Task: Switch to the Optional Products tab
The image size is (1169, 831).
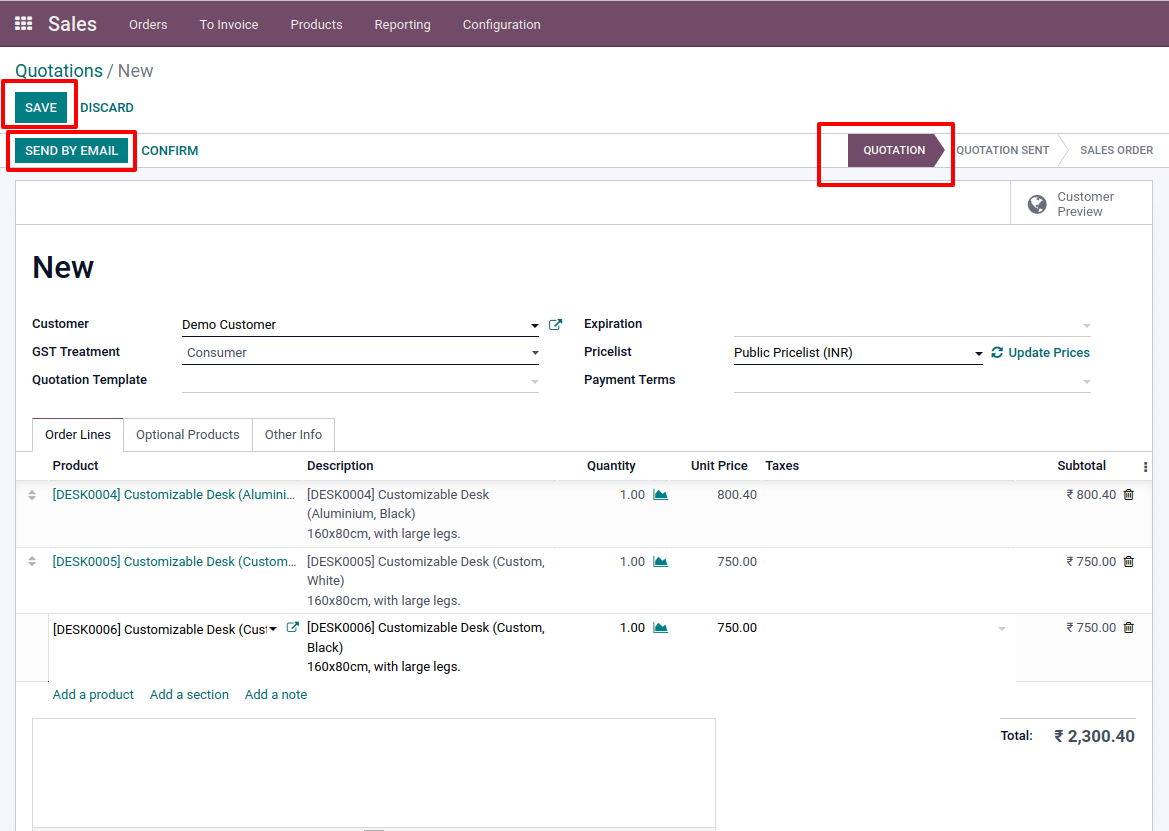Action: click(188, 435)
